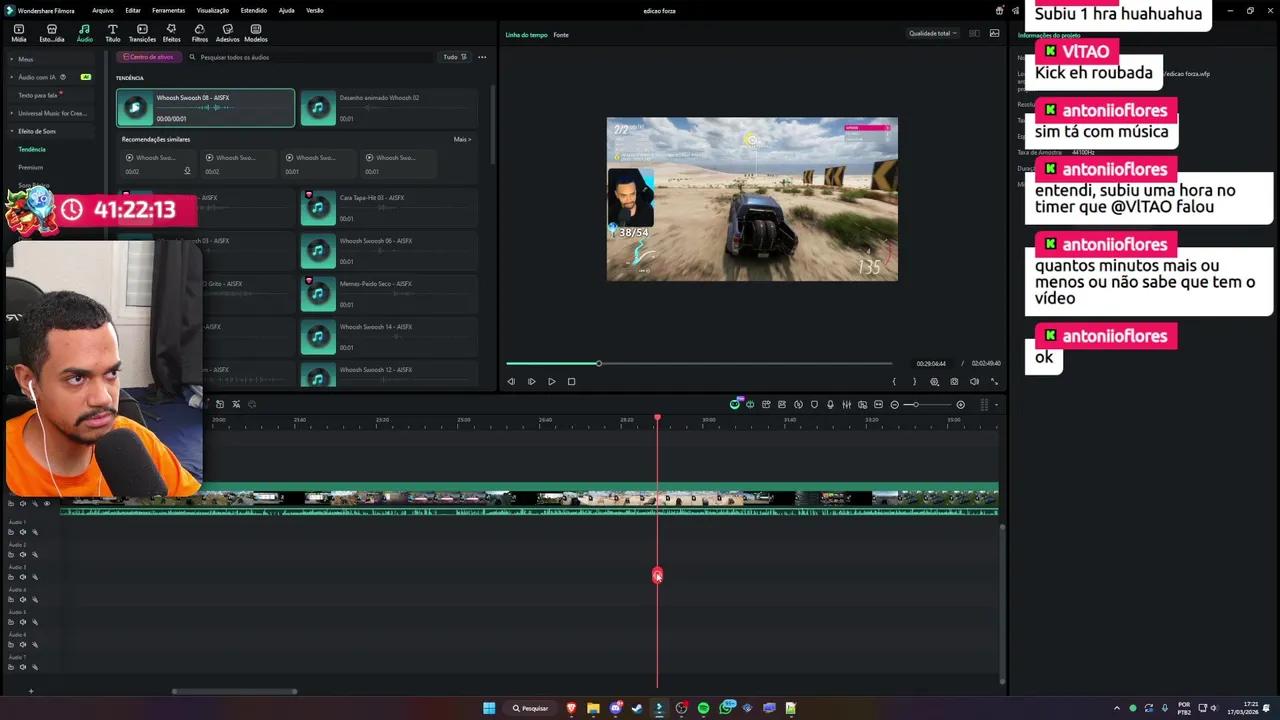Click the Centro de ativos button
This screenshot has height=720, width=1280.
click(x=148, y=57)
